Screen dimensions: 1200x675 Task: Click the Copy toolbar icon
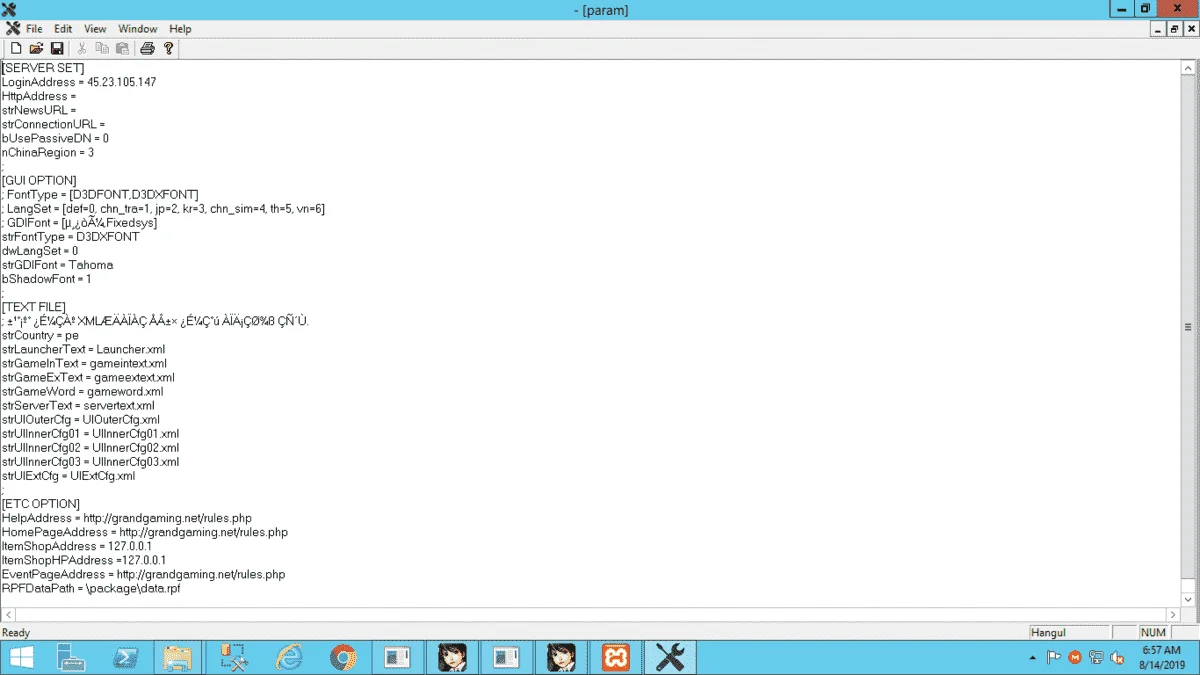102,48
